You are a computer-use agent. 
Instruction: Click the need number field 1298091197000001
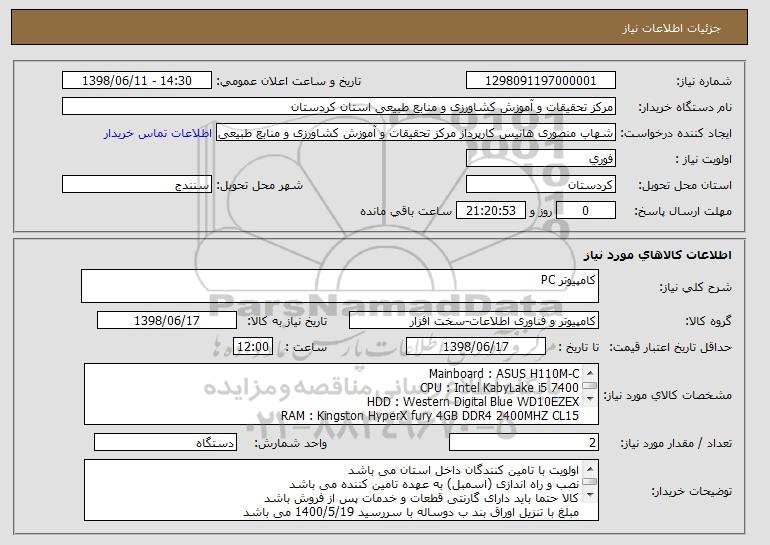pyautogui.click(x=541, y=81)
